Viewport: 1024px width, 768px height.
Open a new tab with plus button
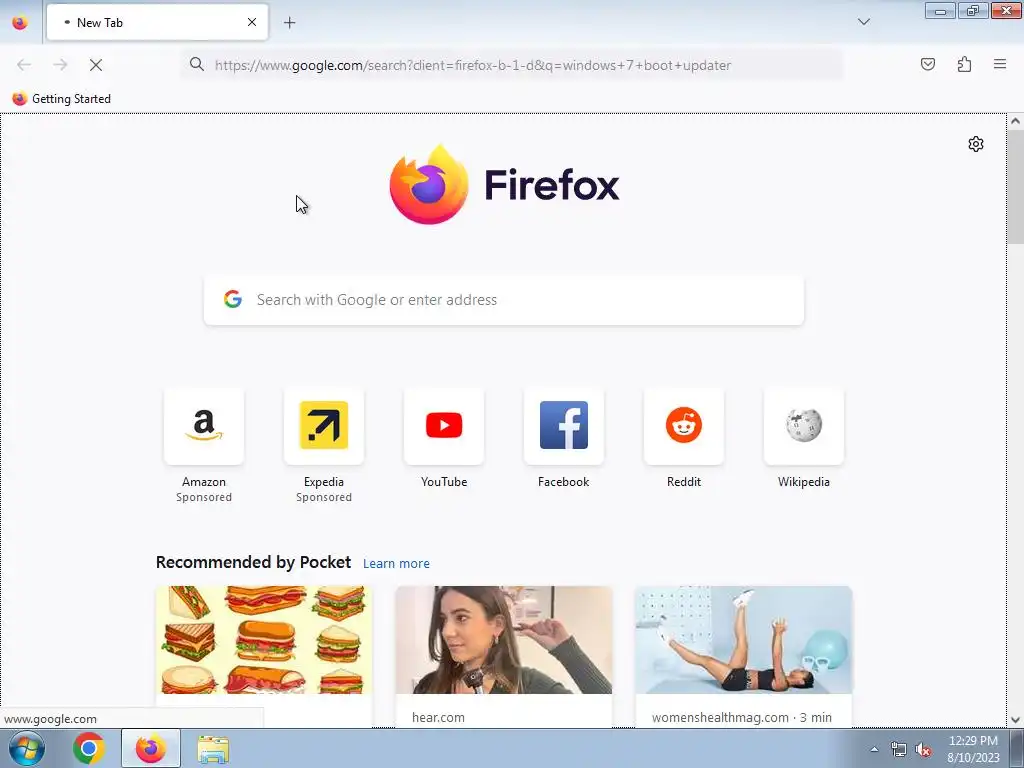(289, 23)
